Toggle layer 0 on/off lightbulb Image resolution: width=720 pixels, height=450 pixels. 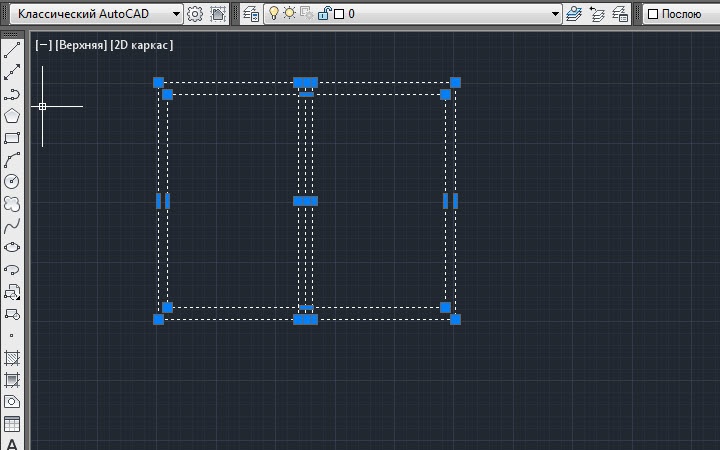274,13
